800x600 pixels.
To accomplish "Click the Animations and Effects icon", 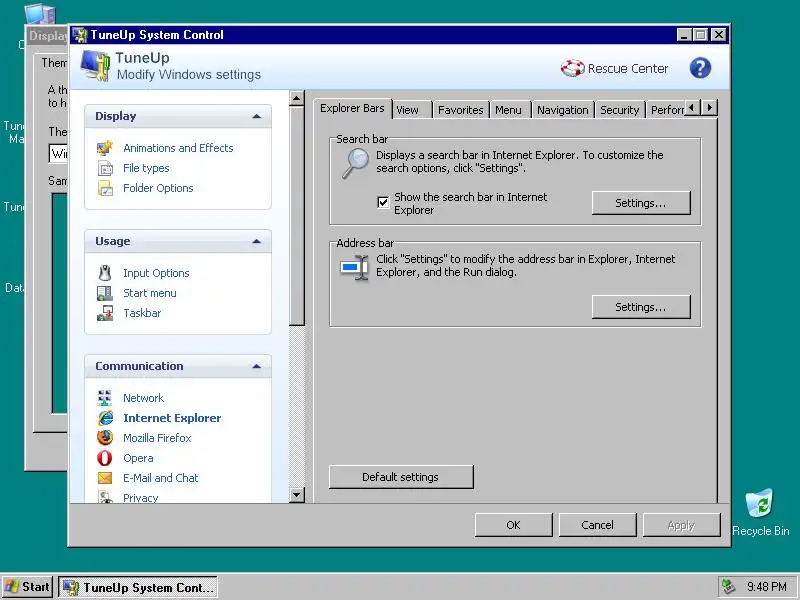I will tap(105, 148).
